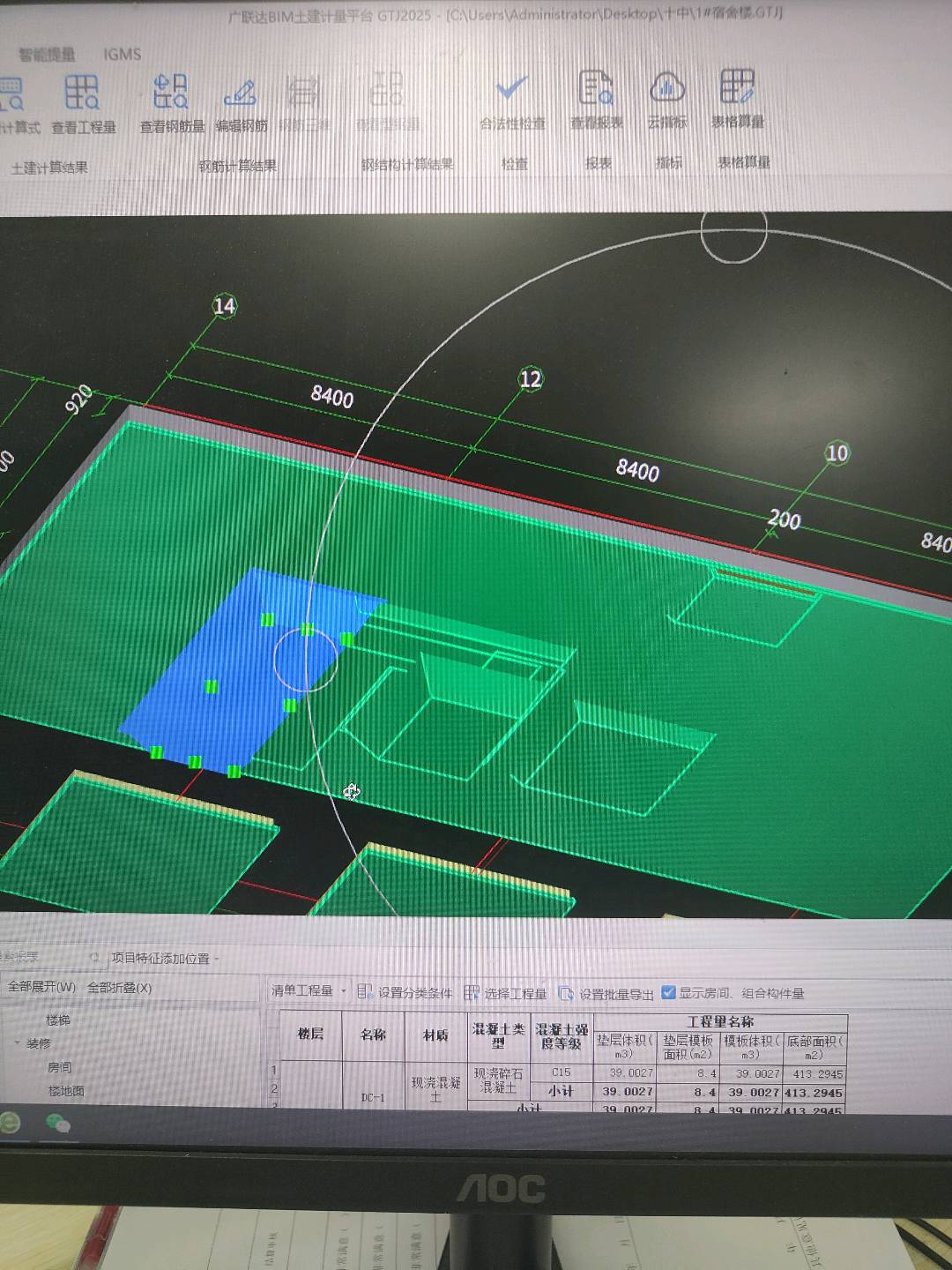Select the 编辑钢筋 tool
The width and height of the screenshot is (952, 1270).
241,106
